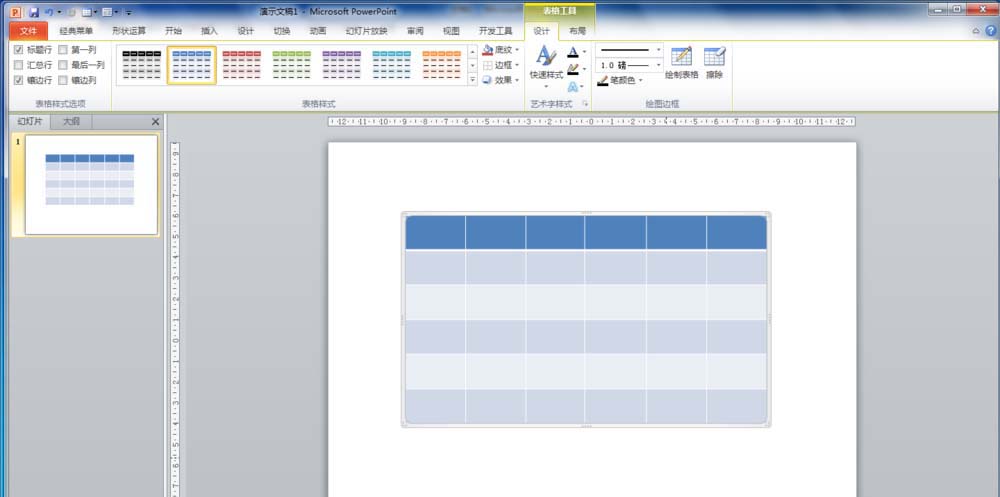This screenshot has height=497, width=1000.
Task: Click the Undo arrow icon
Action: click(48, 12)
